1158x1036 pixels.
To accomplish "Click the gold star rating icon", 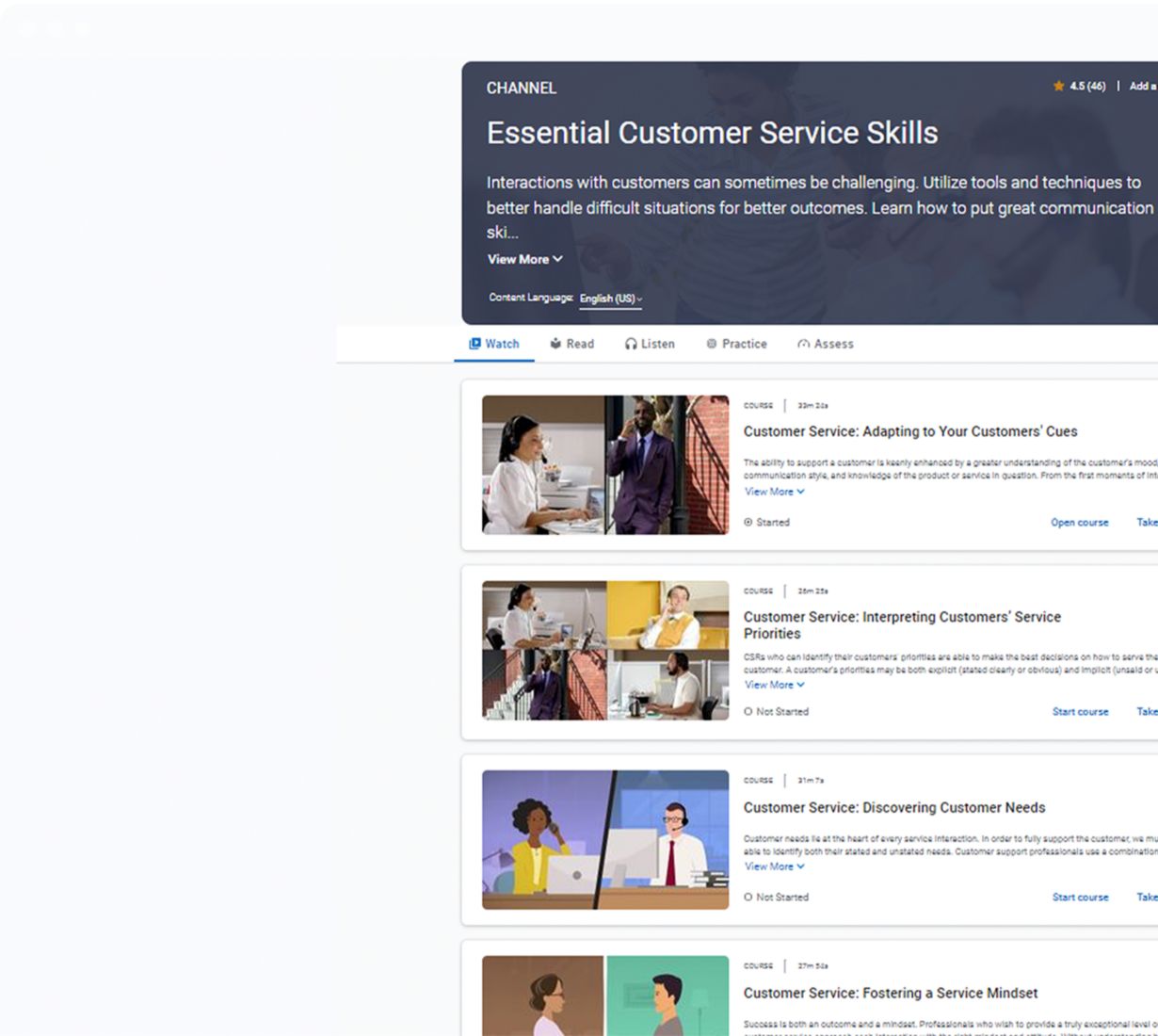I will 1058,86.
